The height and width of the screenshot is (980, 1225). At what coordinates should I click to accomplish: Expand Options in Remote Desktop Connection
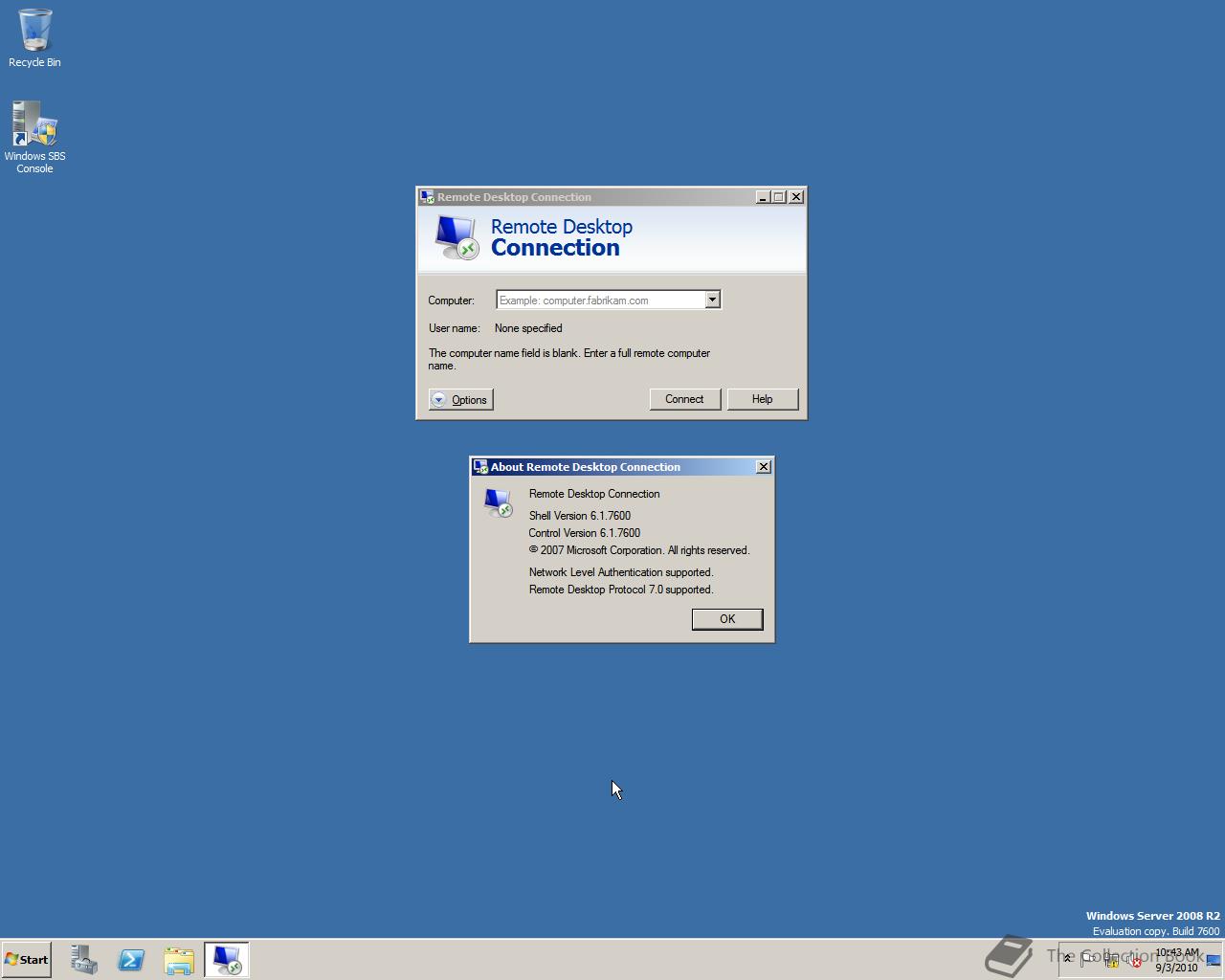click(x=461, y=400)
